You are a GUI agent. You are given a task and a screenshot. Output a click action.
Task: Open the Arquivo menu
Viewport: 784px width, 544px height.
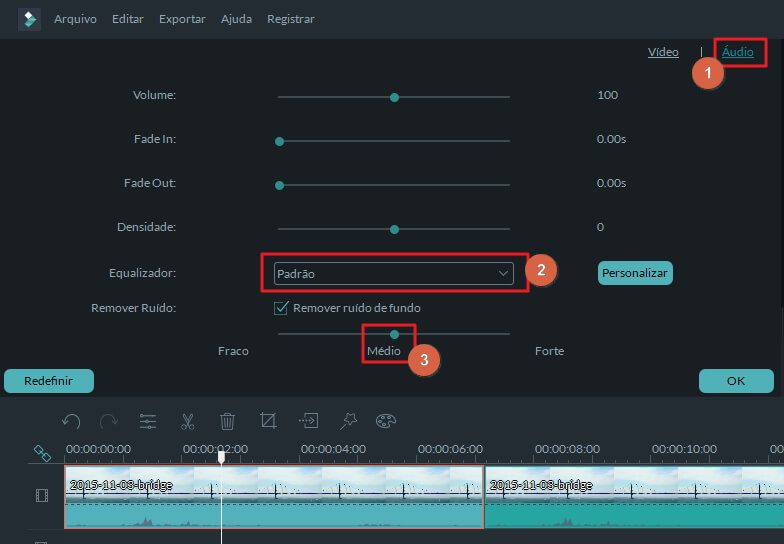click(x=75, y=19)
